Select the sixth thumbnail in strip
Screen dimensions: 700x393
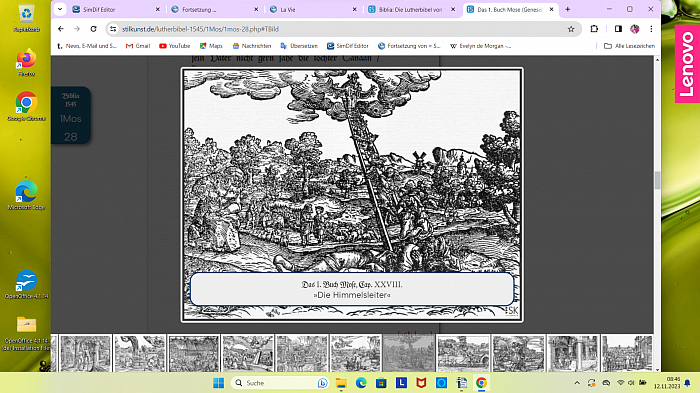coord(356,353)
